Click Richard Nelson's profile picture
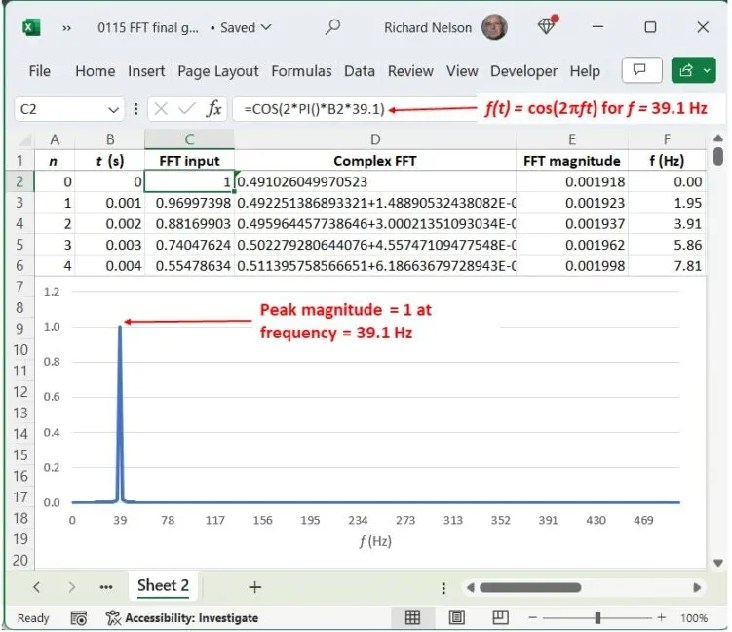This screenshot has height=632, width=732. pyautogui.click(x=494, y=28)
